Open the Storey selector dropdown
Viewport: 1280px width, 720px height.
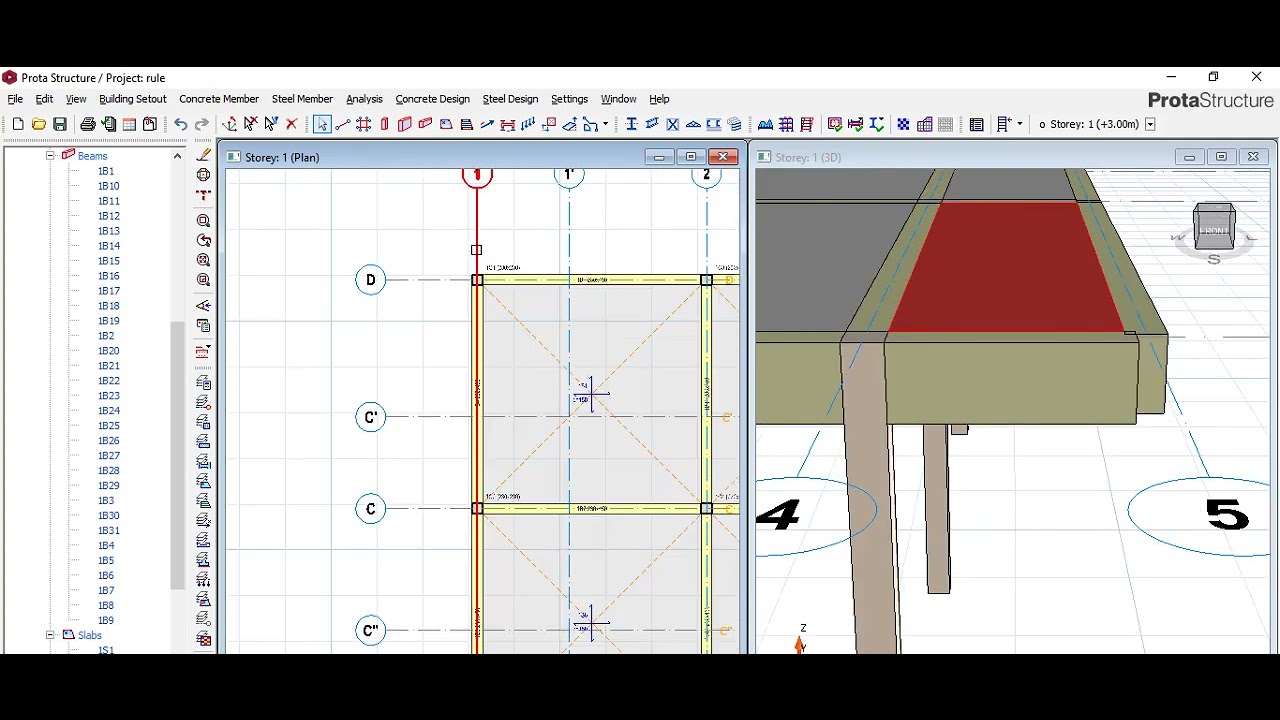pos(1150,124)
